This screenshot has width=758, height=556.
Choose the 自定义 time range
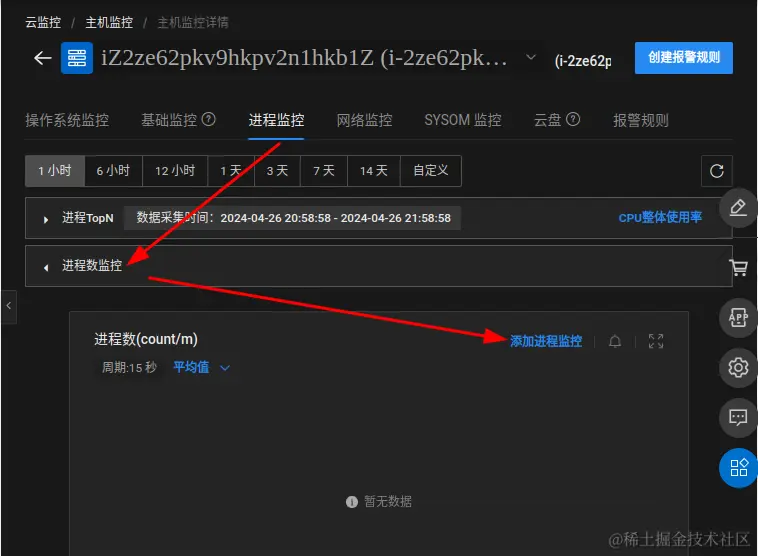[x=431, y=171]
